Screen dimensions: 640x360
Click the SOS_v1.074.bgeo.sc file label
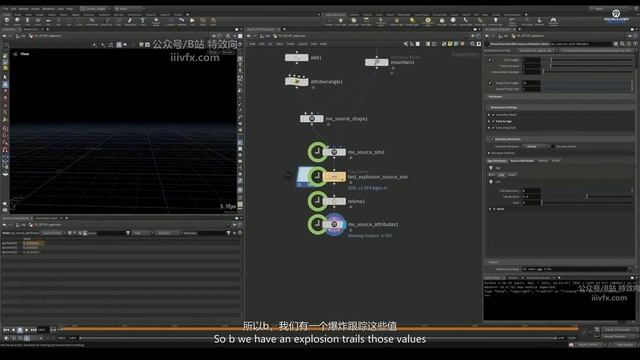pyautogui.click(x=367, y=188)
